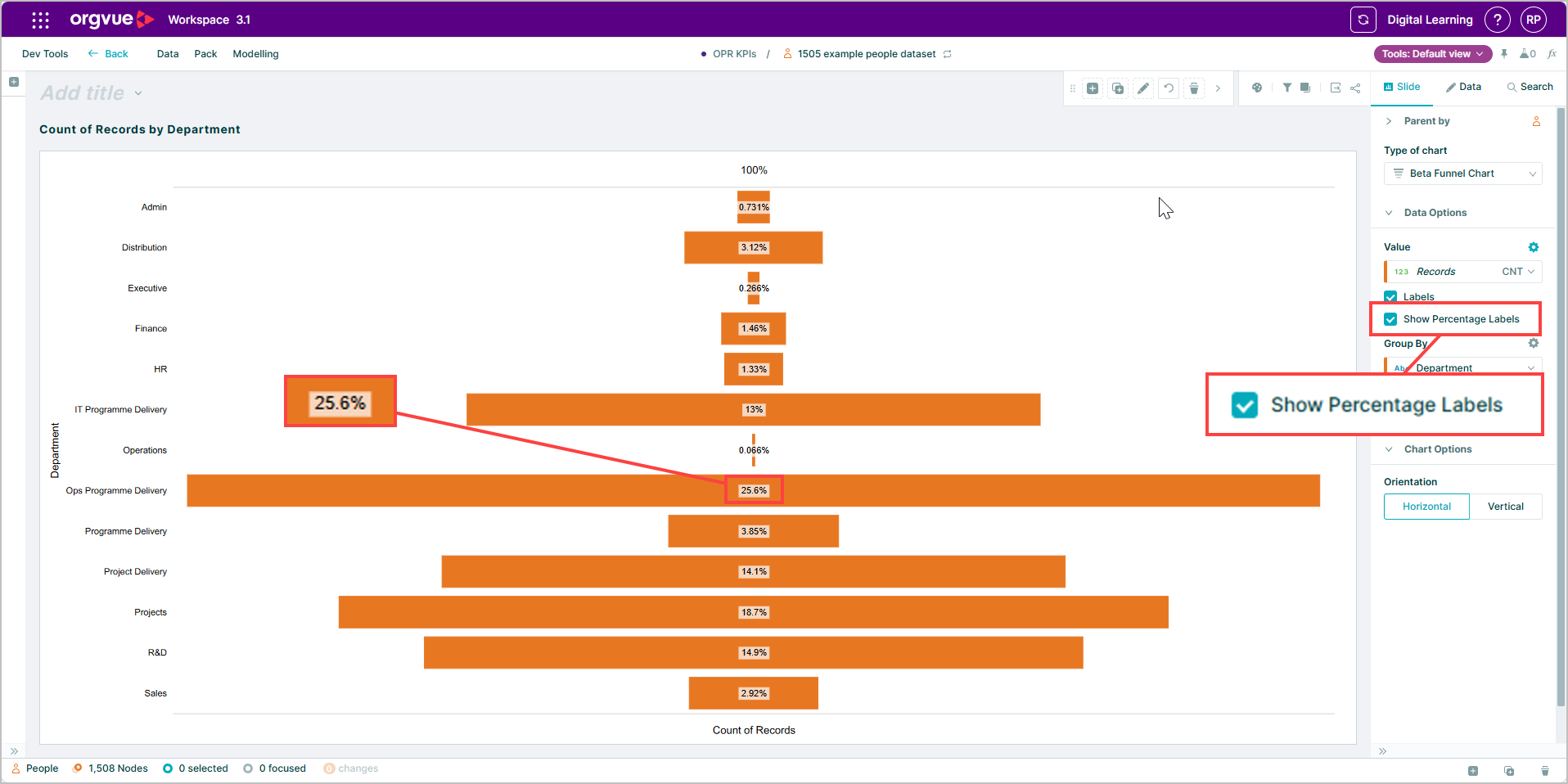The image size is (1568, 784).
Task: Uncheck Show Percentage Labels checkbox
Action: 1390,319
